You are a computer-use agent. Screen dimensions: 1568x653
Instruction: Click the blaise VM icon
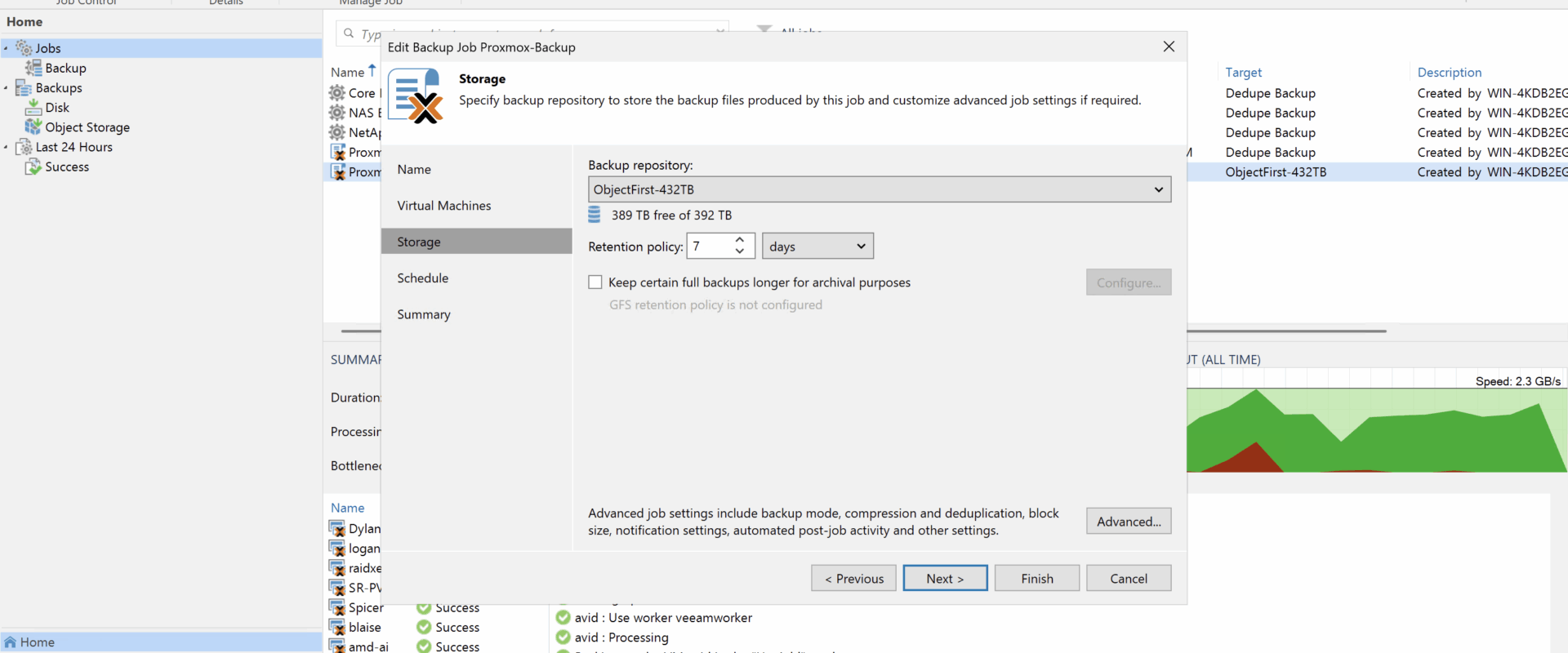point(337,627)
